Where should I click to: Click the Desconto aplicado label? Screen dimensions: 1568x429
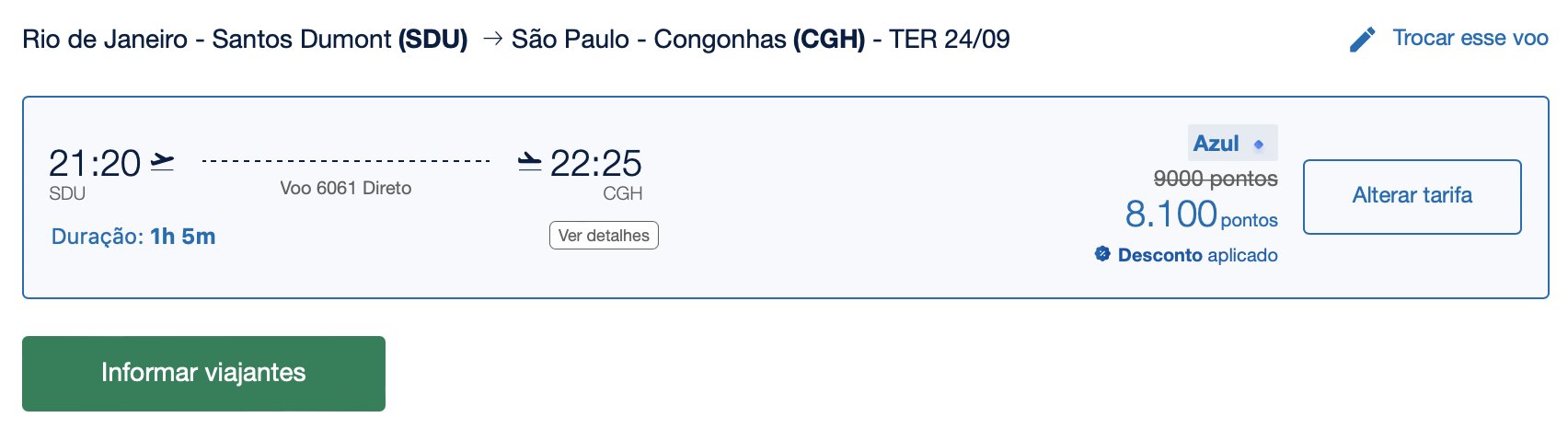tap(1197, 255)
